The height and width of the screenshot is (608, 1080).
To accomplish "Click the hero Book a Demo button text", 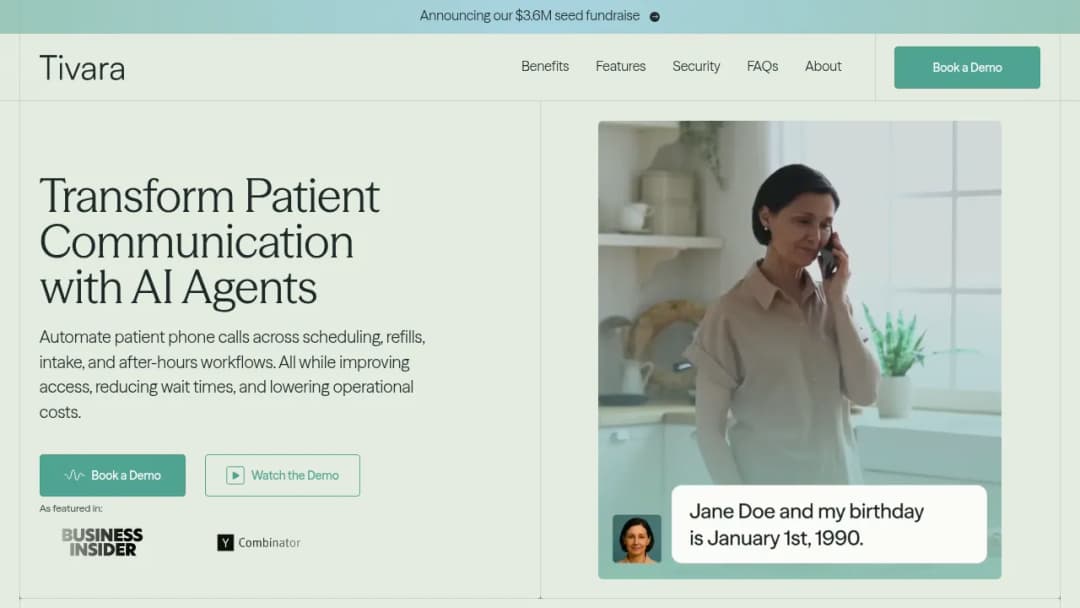I will click(x=126, y=475).
